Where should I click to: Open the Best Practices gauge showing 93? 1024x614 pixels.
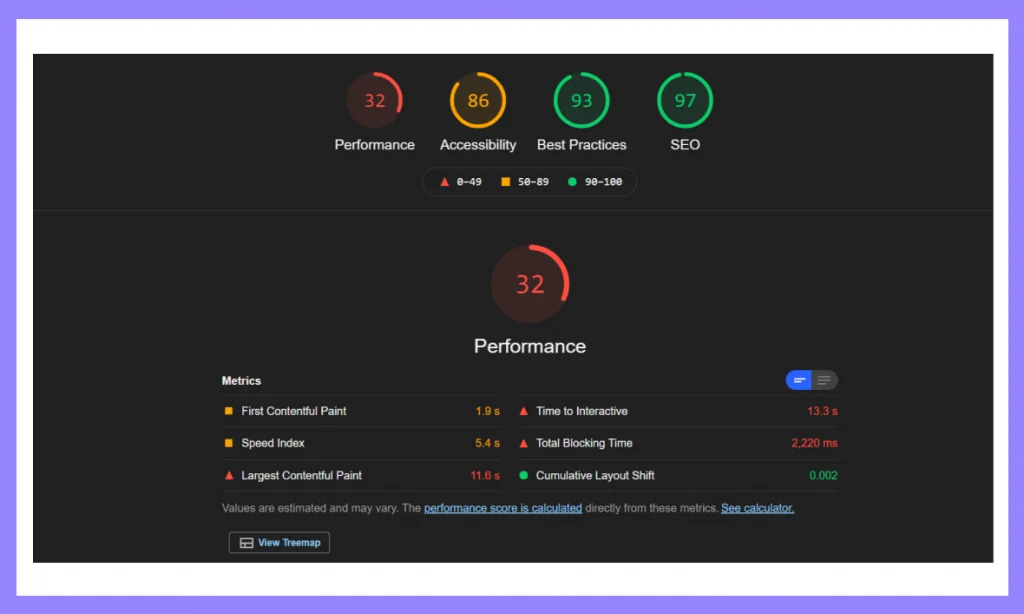point(581,100)
